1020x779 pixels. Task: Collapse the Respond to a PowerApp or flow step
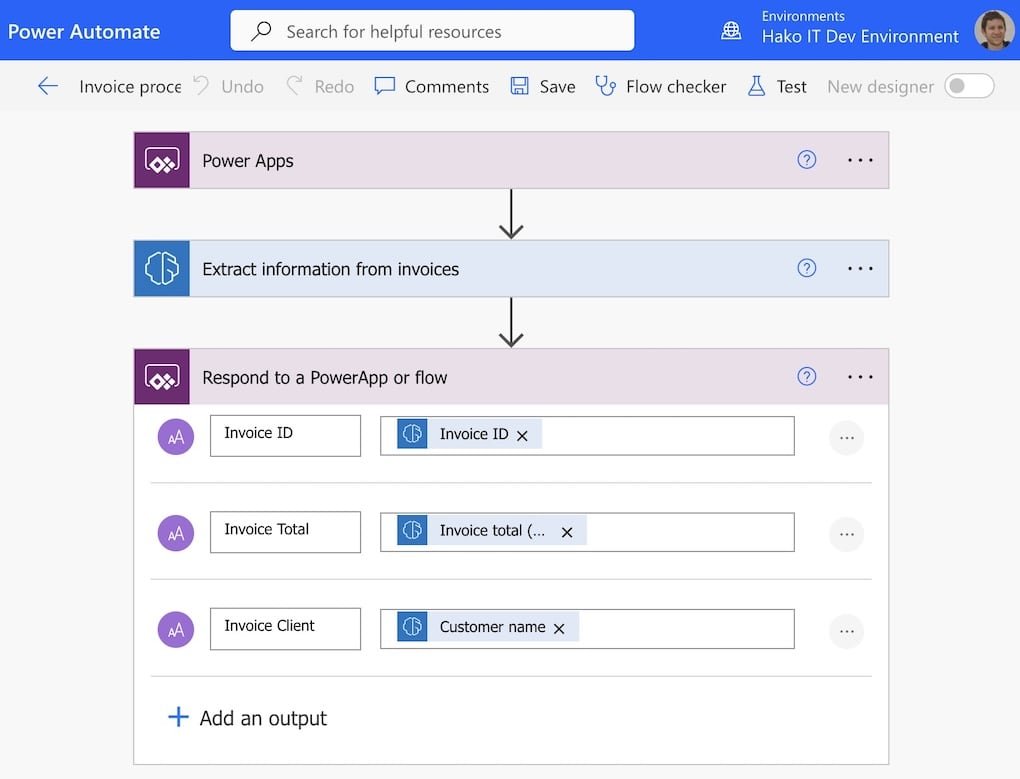click(511, 377)
